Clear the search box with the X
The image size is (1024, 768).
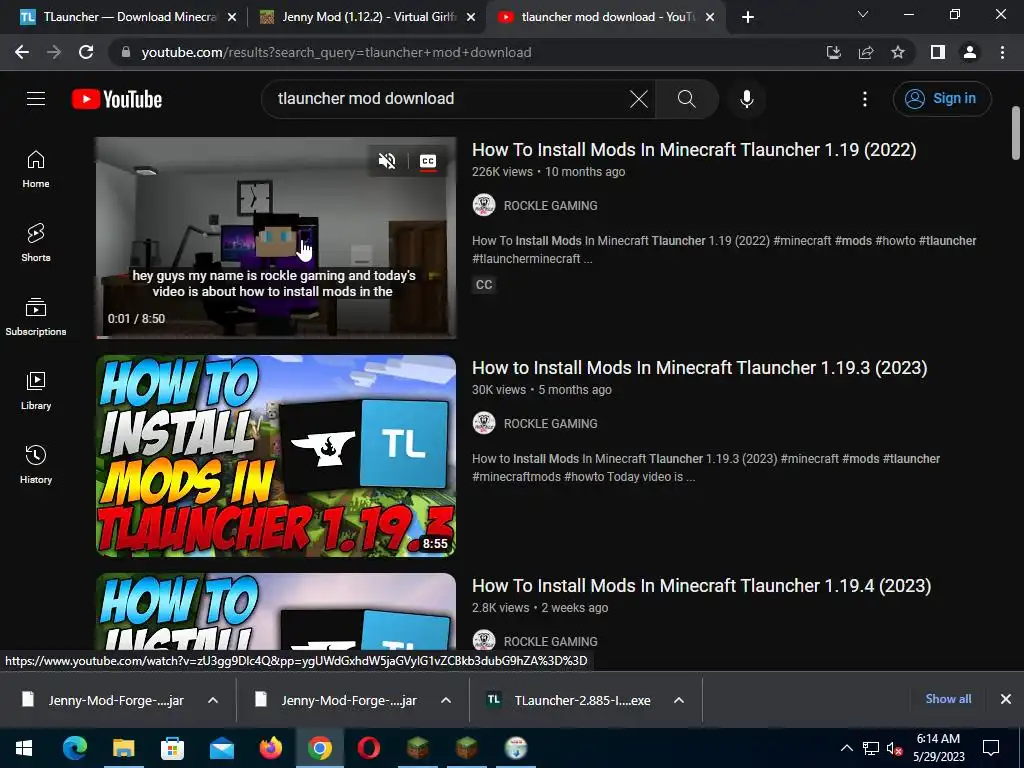click(x=639, y=99)
